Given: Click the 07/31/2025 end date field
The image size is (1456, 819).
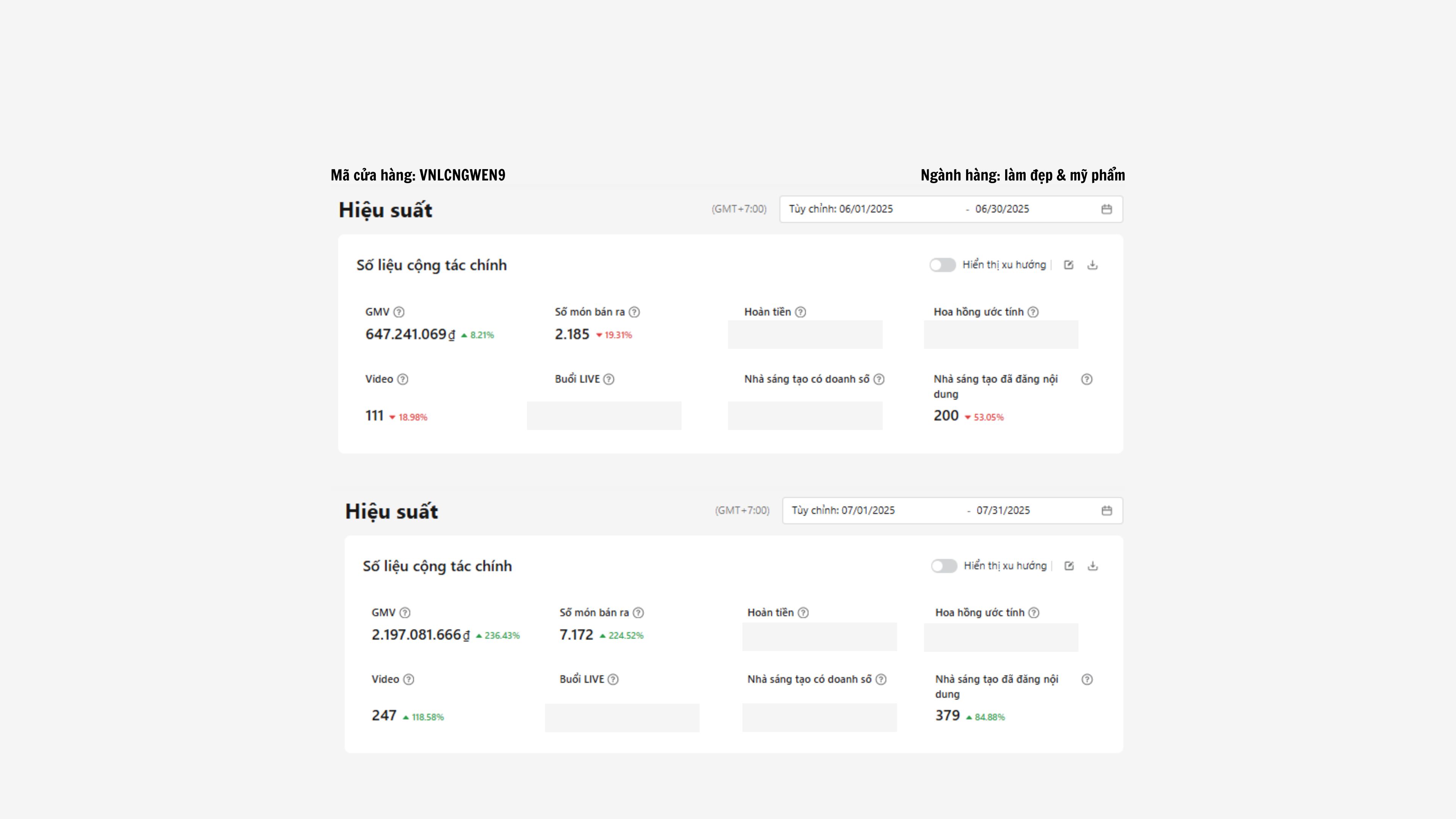Looking at the screenshot, I should pyautogui.click(x=1003, y=510).
